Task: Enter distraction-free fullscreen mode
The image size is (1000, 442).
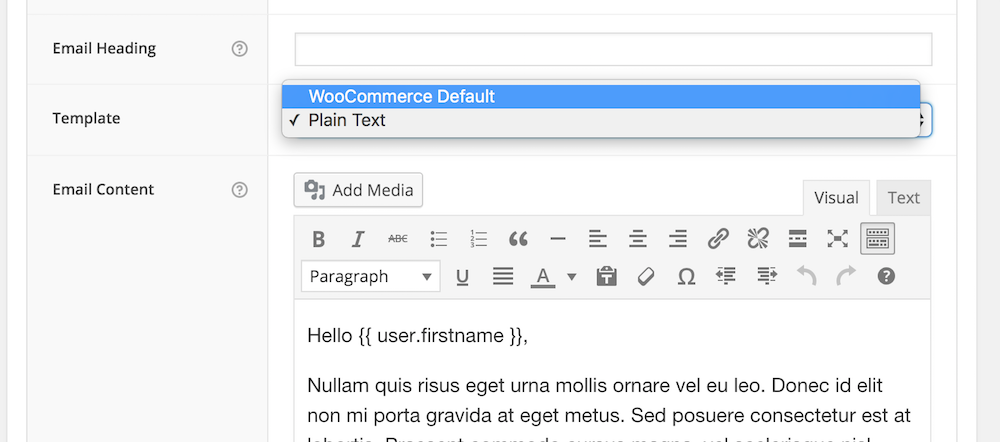Action: [837, 239]
